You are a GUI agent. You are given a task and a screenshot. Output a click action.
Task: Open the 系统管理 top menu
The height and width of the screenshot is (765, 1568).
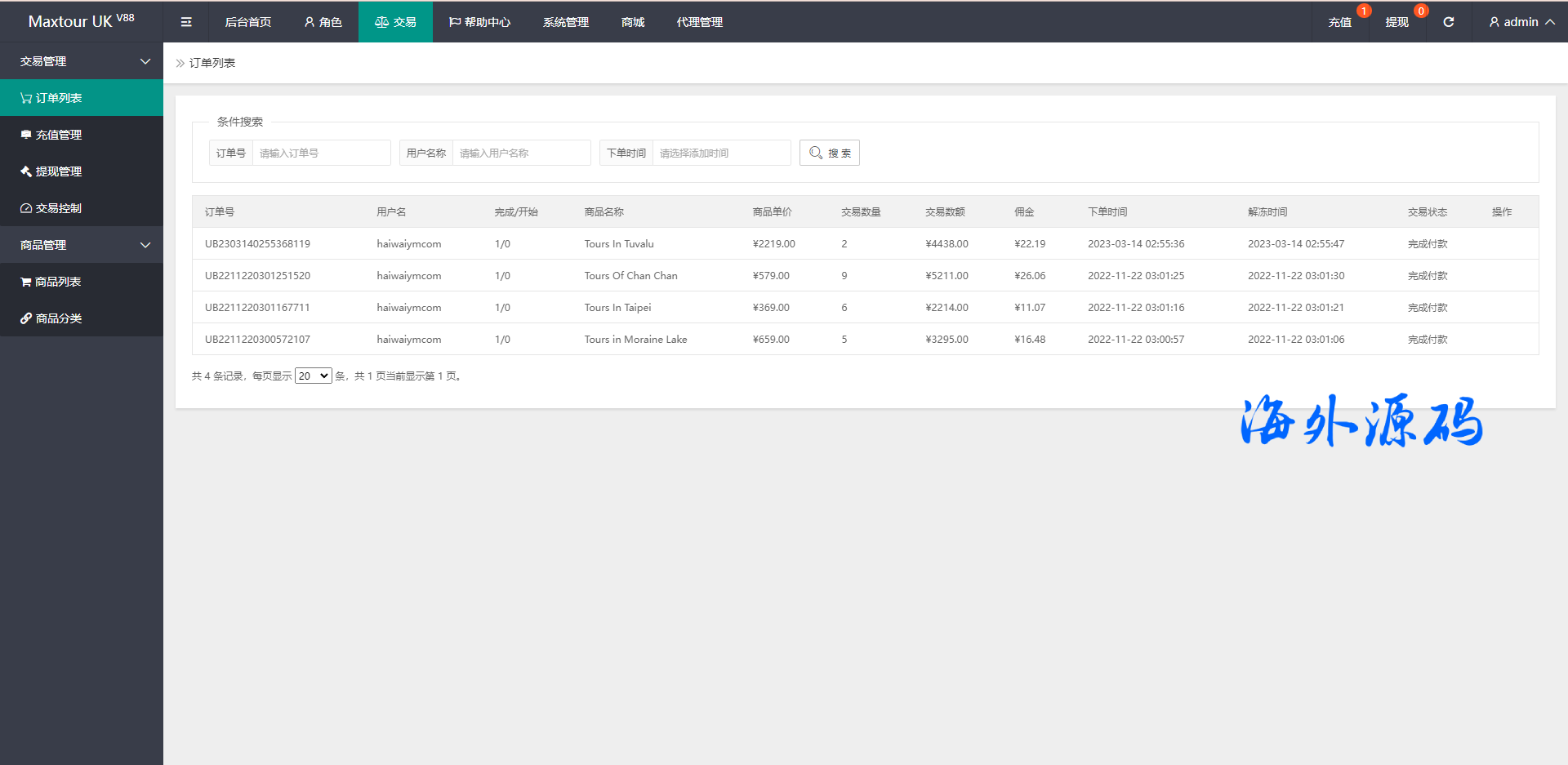[565, 22]
